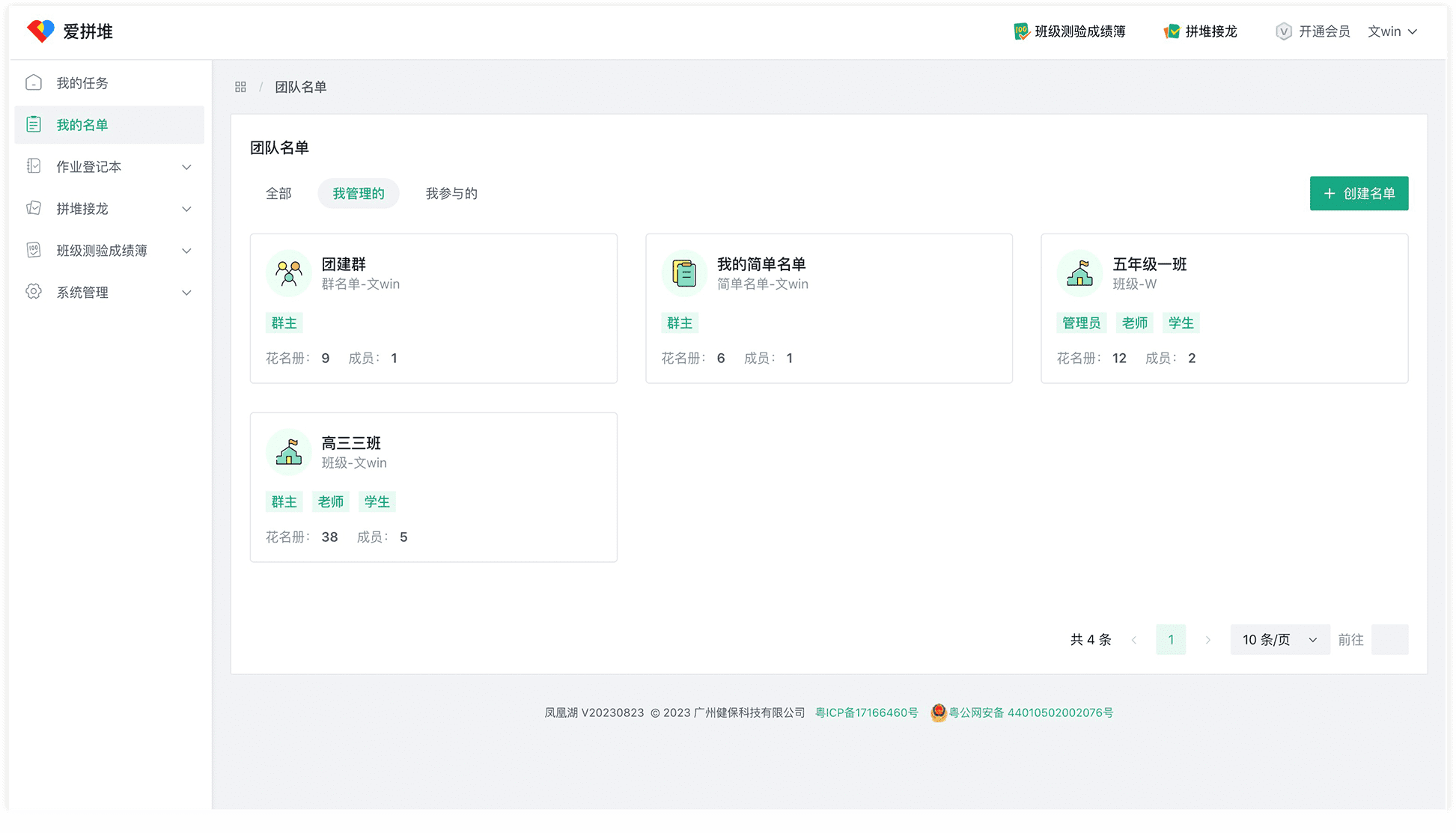Click the 拼堆接龙 top bar icon

[1172, 31]
